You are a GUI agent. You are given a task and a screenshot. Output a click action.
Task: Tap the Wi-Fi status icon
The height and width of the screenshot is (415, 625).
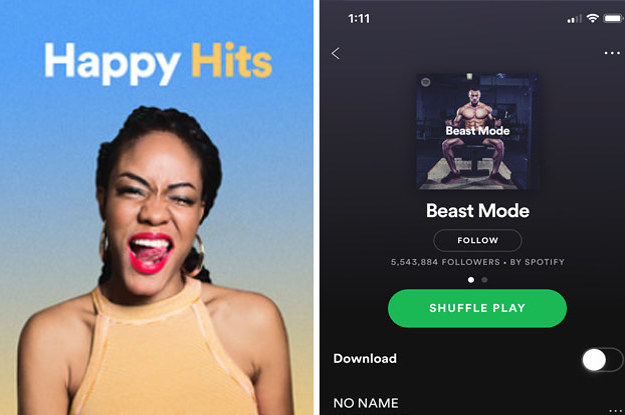coord(593,18)
